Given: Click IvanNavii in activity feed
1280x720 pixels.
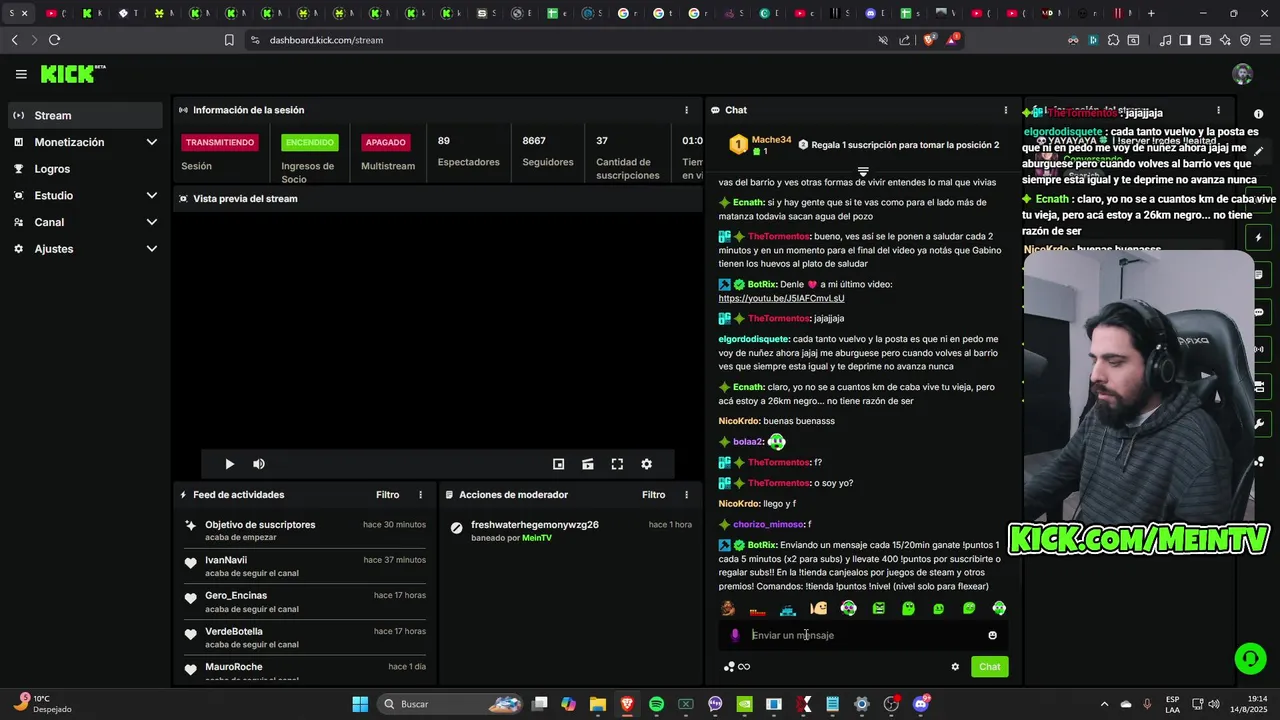Looking at the screenshot, I should click(x=226, y=560).
